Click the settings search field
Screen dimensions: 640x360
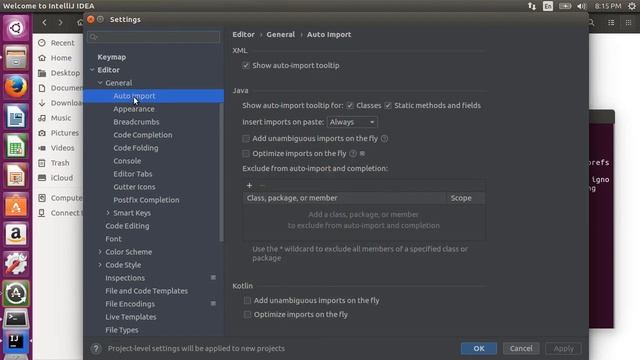tap(153, 37)
